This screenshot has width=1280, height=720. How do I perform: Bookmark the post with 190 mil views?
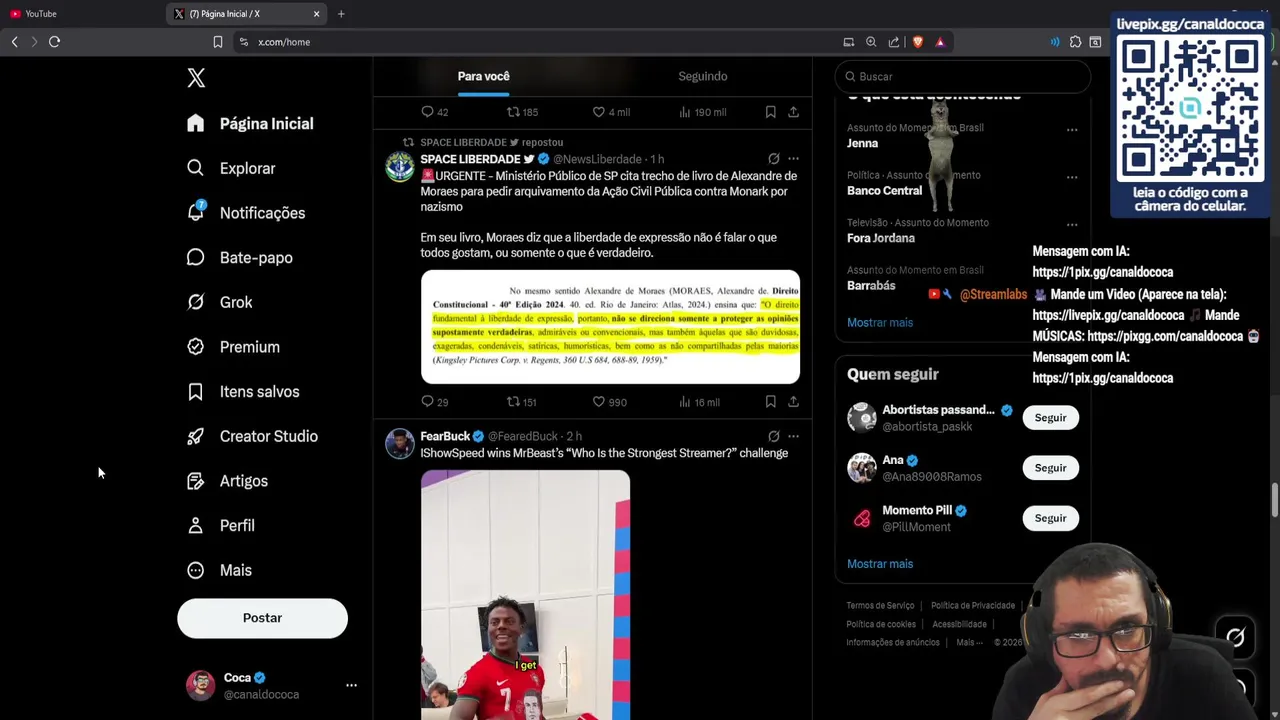pyautogui.click(x=770, y=112)
